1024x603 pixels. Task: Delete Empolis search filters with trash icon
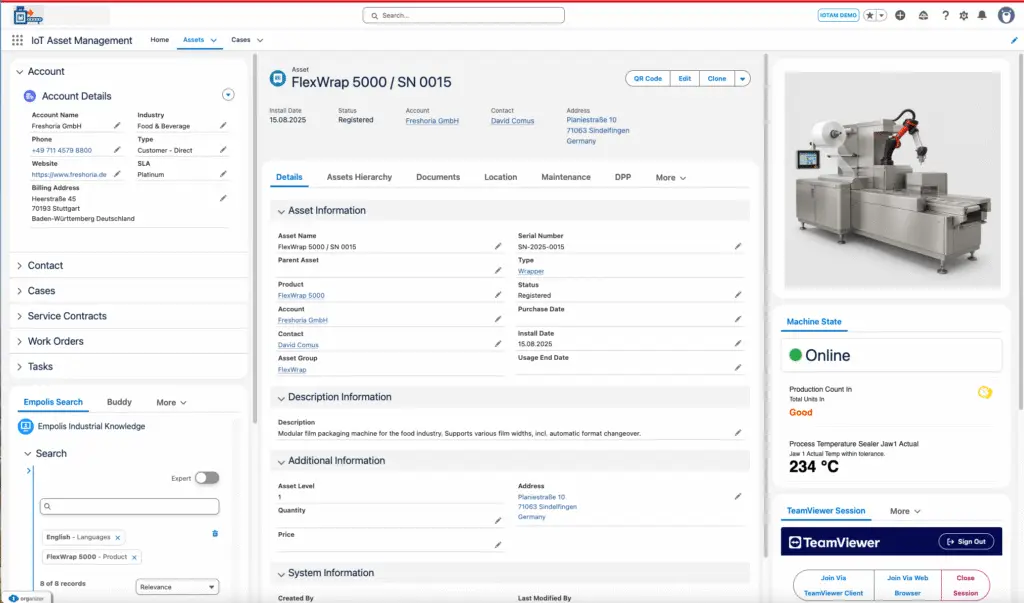click(215, 534)
